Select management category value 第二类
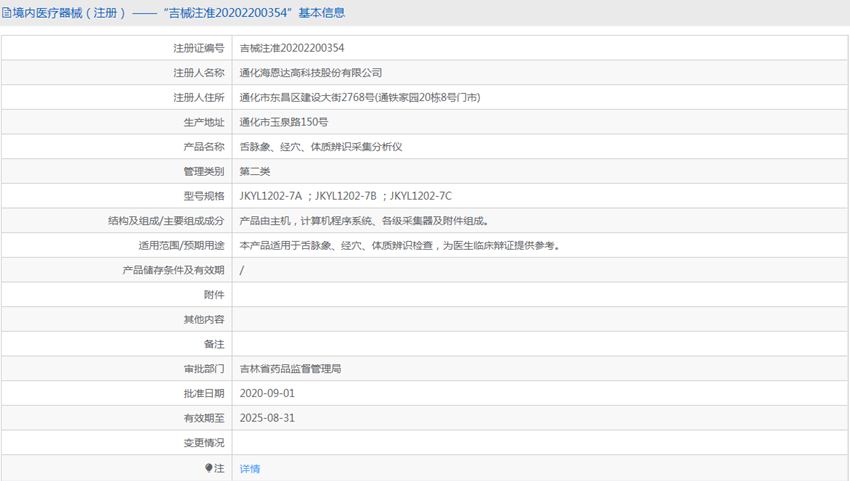Viewport: 850px width, 481px height. [255, 171]
